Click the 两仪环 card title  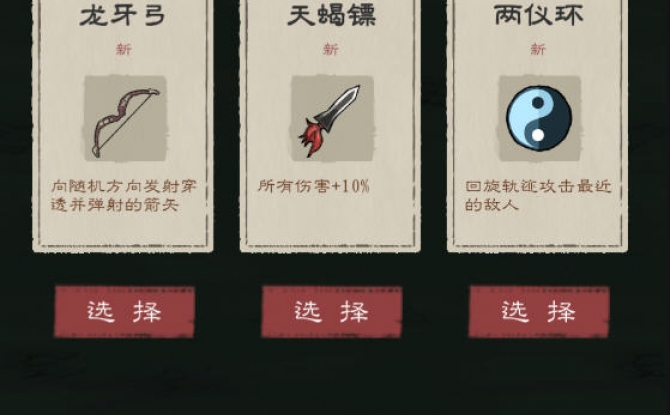pyautogui.click(x=539, y=15)
